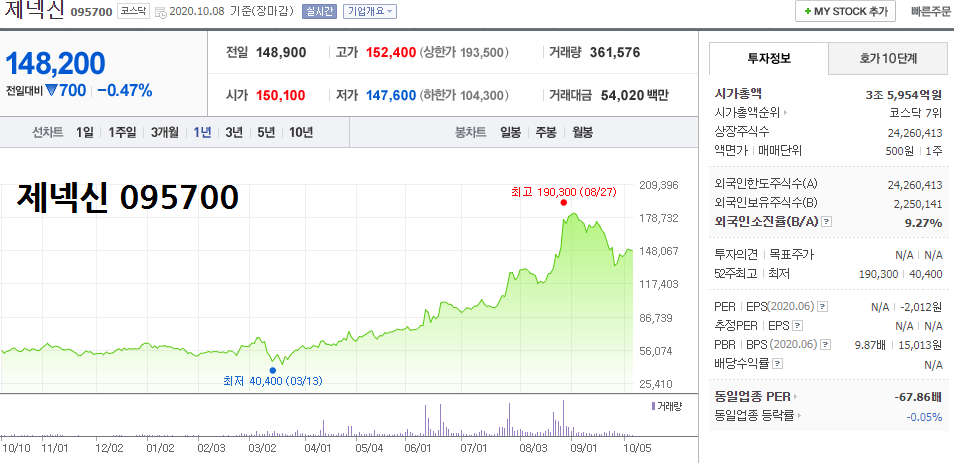Select the 1년 line chart period
Image resolution: width=954 pixels, height=463 pixels.
(x=202, y=132)
